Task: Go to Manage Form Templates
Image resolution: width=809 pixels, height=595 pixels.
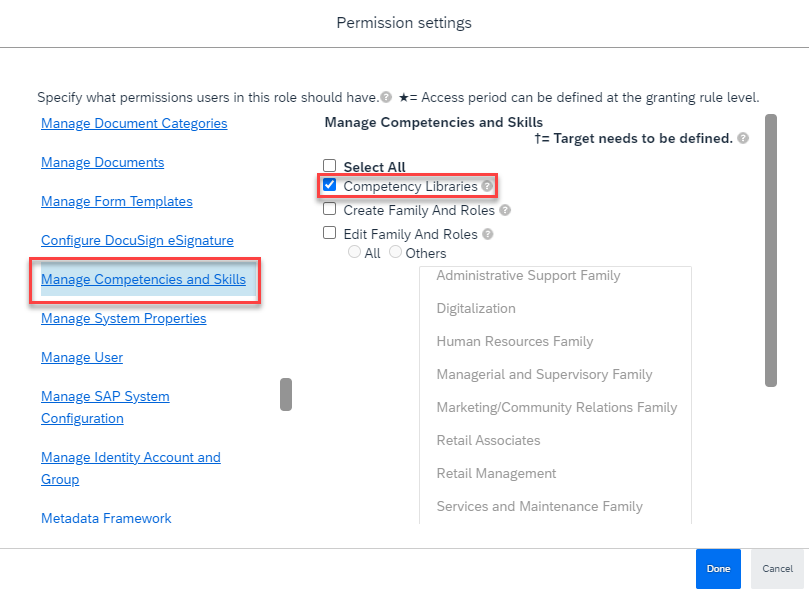Action: pyautogui.click(x=117, y=201)
